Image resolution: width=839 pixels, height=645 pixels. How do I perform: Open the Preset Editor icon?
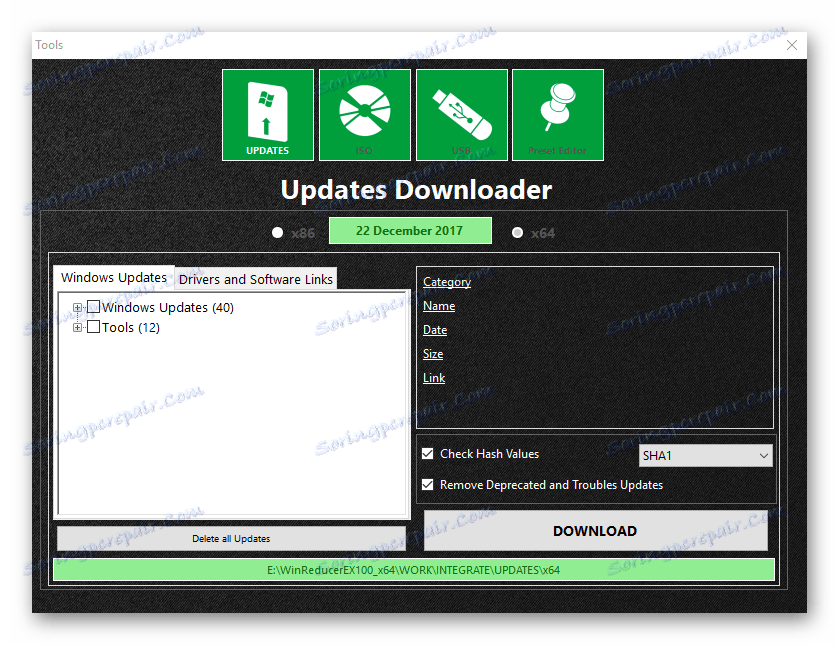coord(557,114)
